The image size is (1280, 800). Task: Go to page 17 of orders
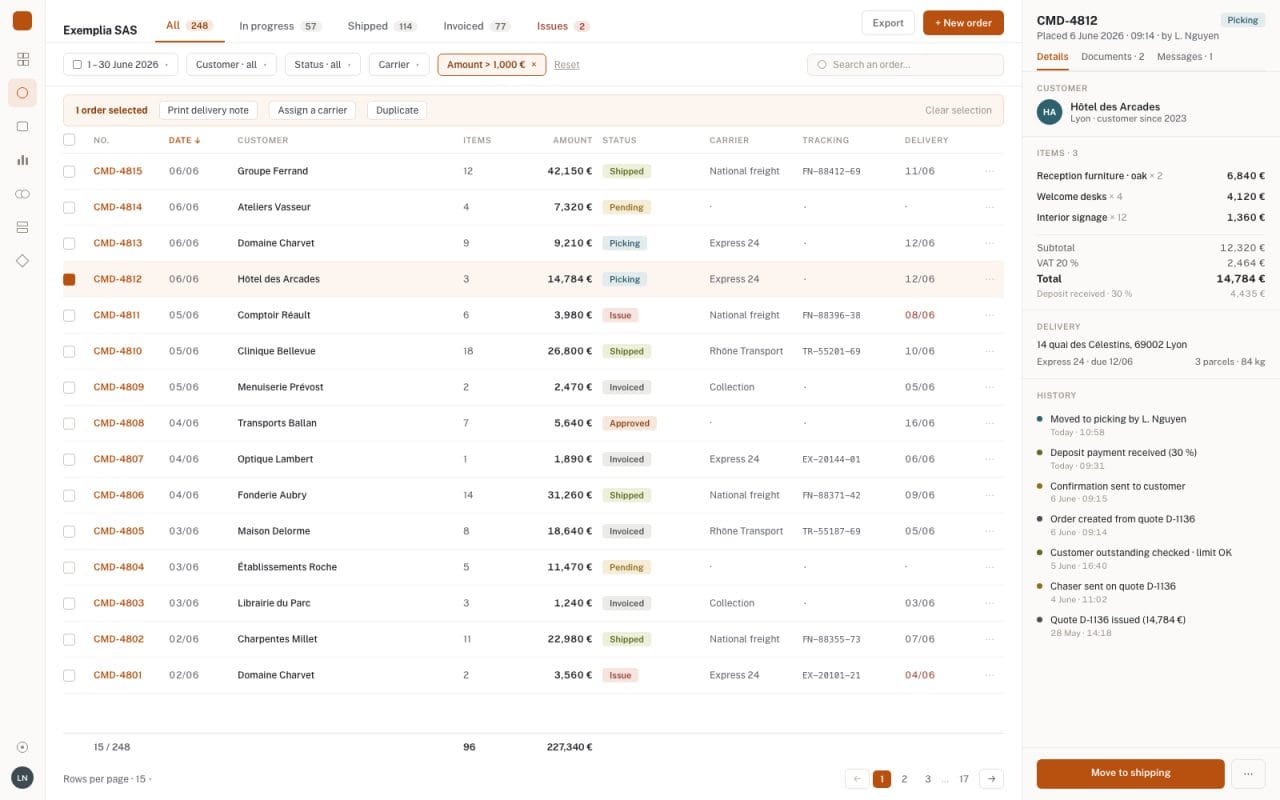point(964,779)
